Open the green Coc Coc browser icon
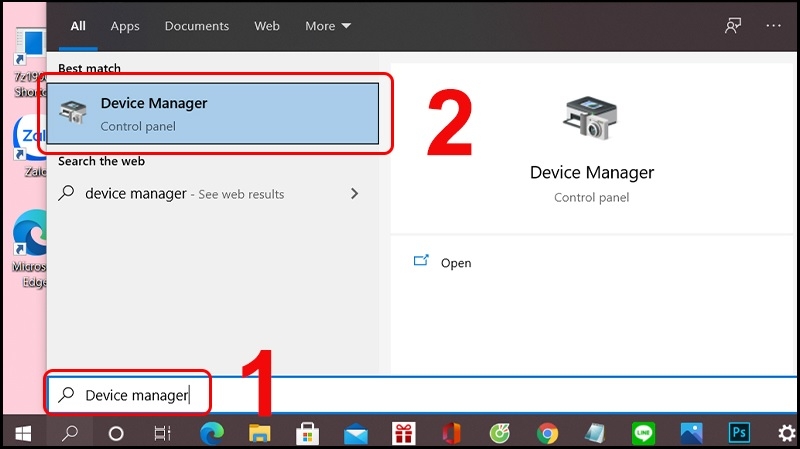Screen dimensions: 800x449 click(499, 434)
